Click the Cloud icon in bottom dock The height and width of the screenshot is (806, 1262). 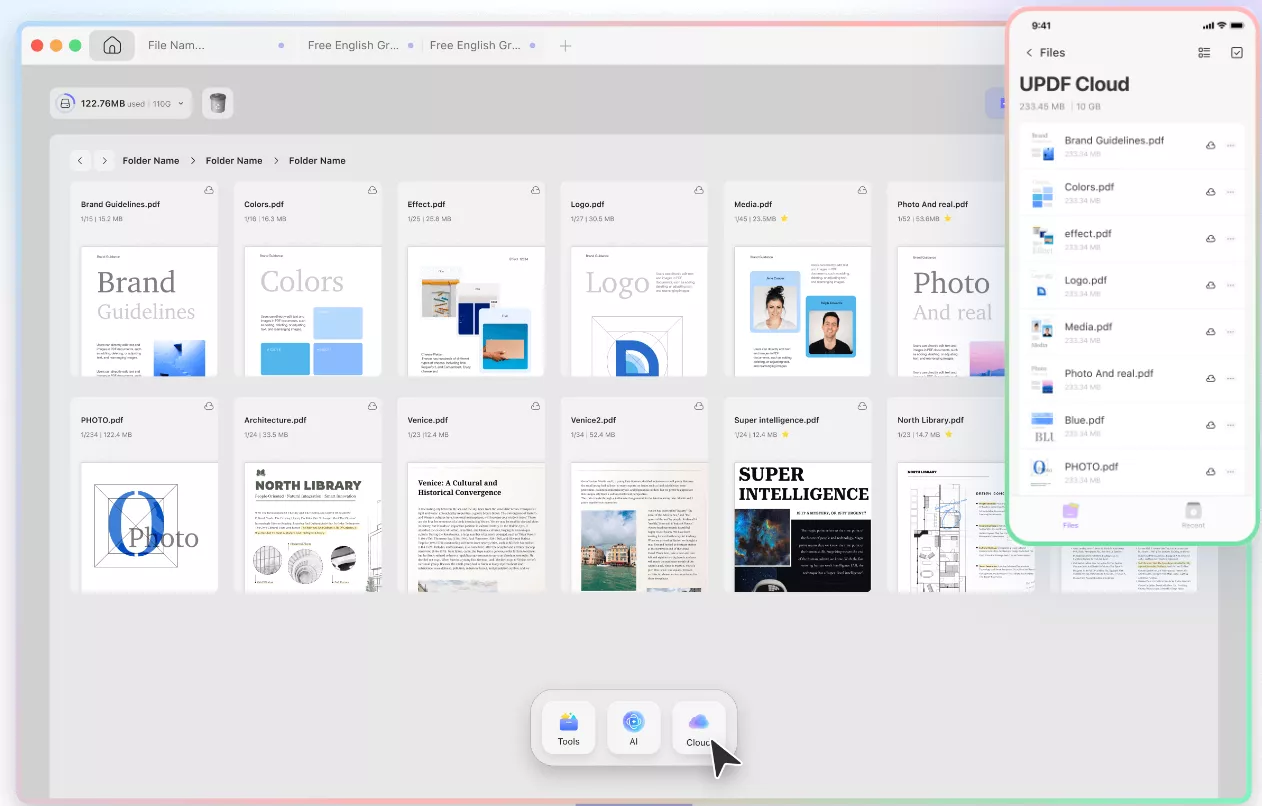(x=699, y=727)
